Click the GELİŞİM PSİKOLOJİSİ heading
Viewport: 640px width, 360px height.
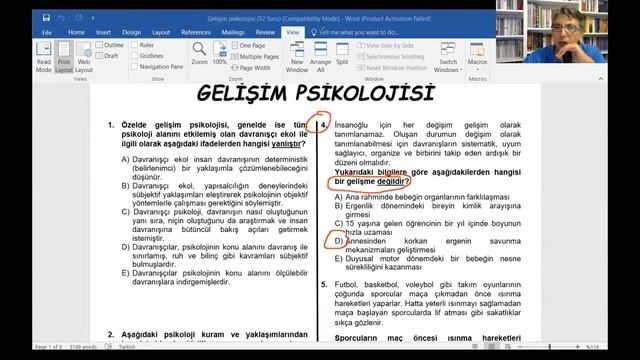(x=316, y=93)
